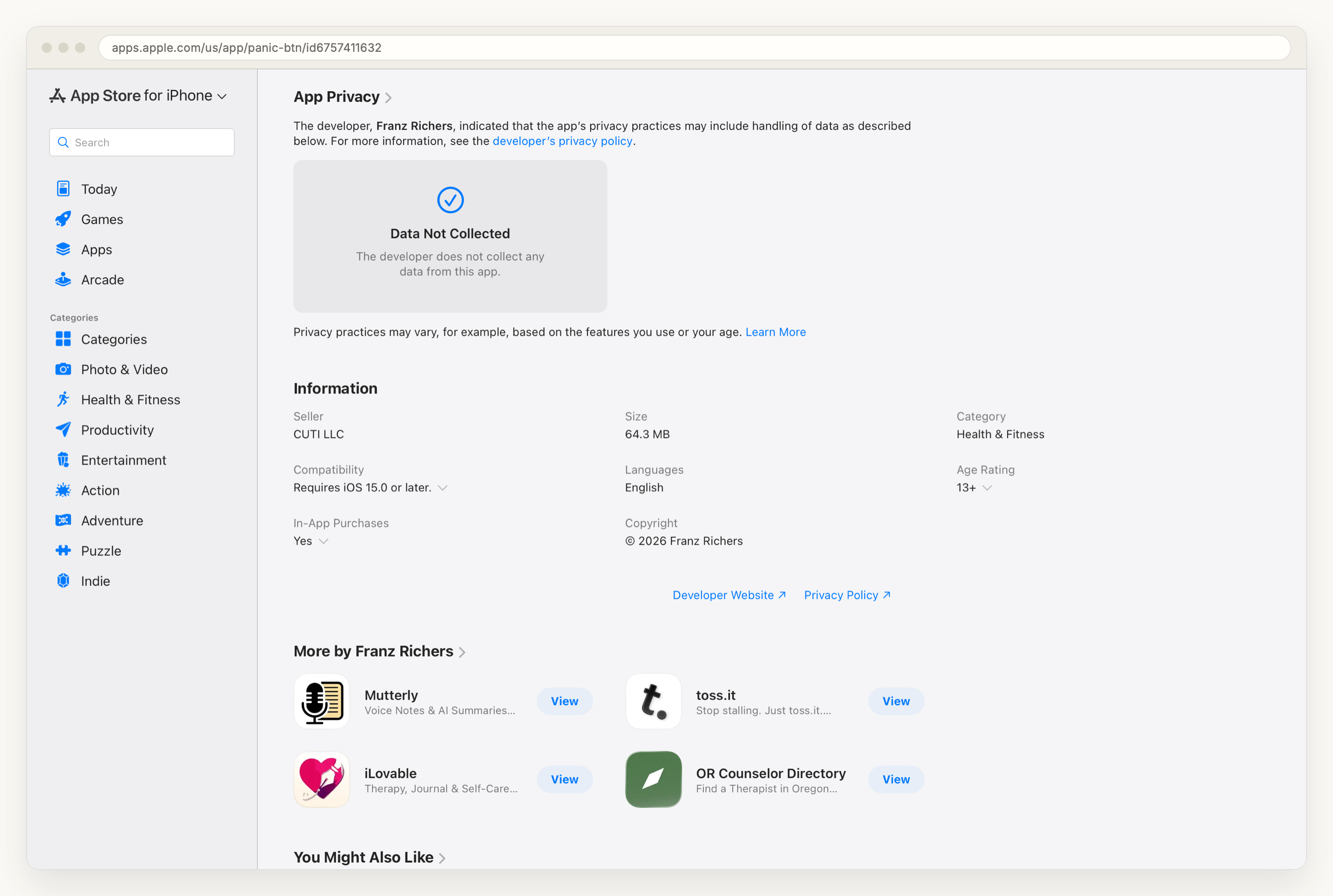Screen dimensions: 1333x896
Task: Open the App Privacy section chevron
Action: pyautogui.click(x=388, y=98)
